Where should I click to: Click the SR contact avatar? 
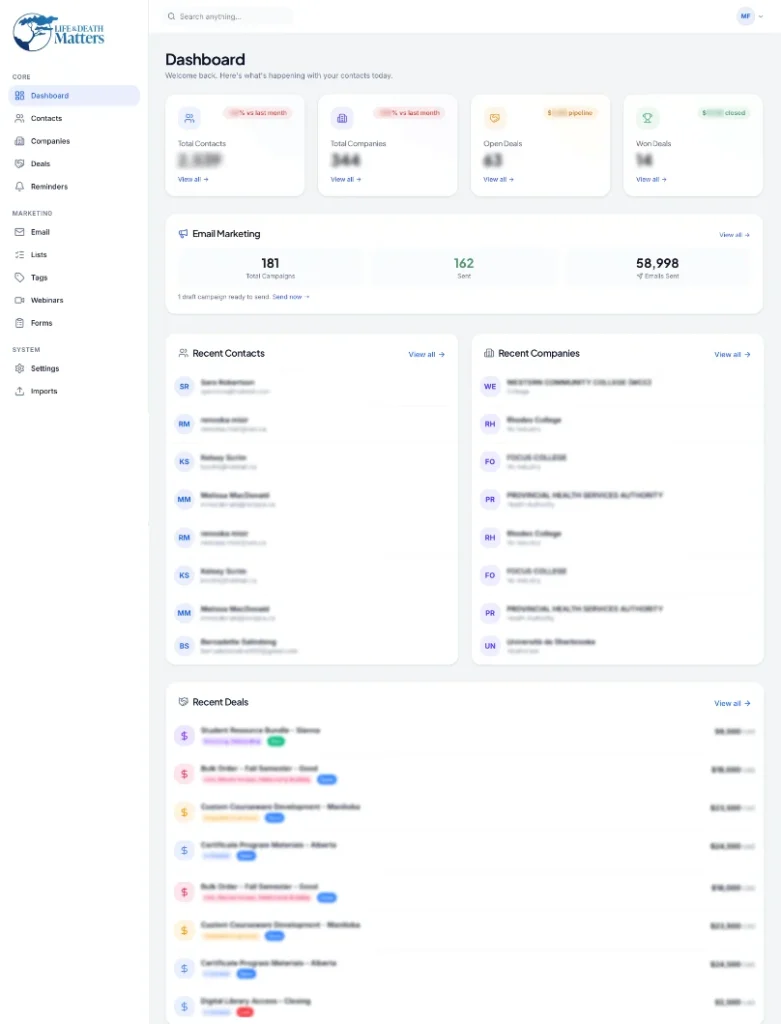tap(184, 387)
